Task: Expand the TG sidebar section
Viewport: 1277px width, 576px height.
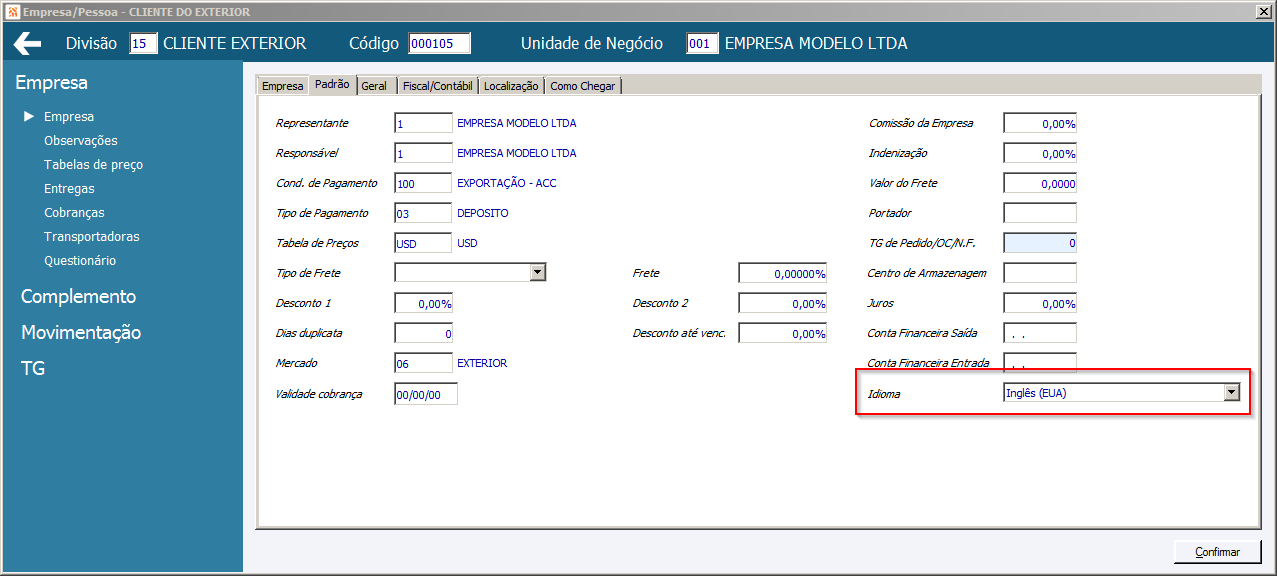Action: [33, 369]
